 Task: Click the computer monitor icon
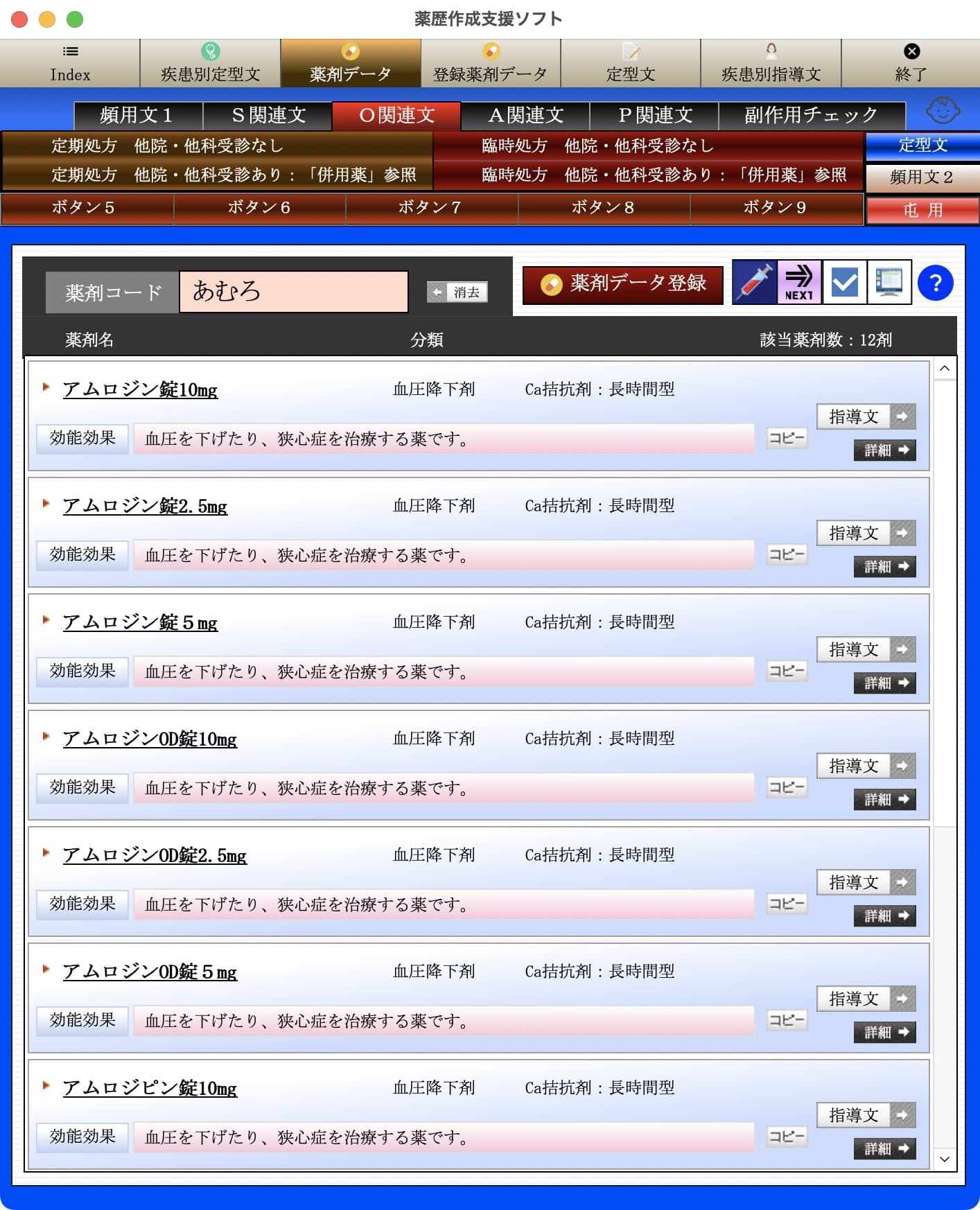coord(889,282)
